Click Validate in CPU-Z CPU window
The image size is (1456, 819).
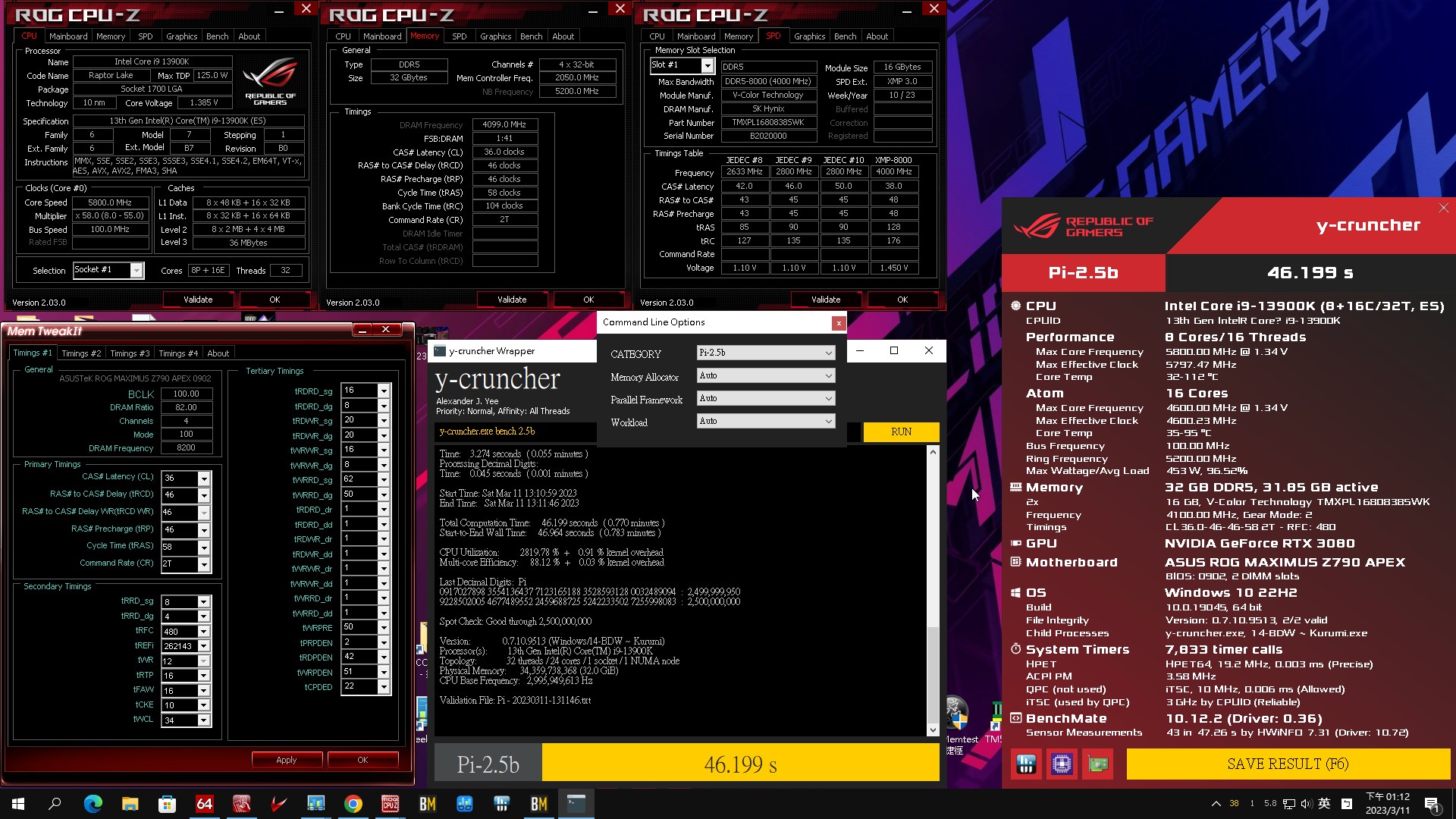pos(198,300)
